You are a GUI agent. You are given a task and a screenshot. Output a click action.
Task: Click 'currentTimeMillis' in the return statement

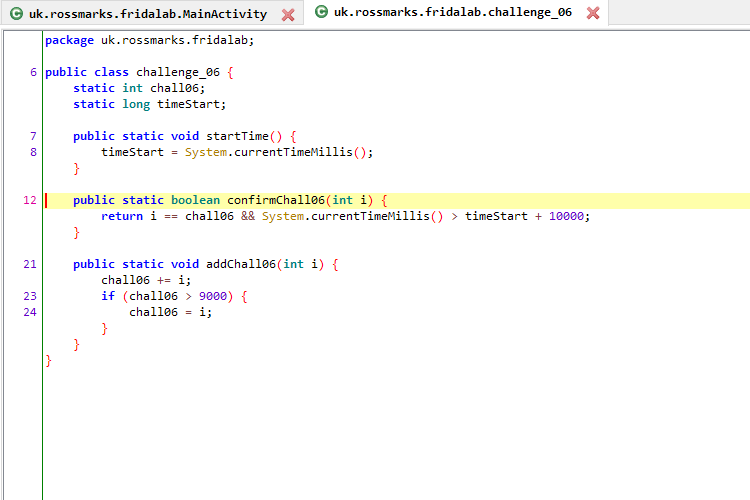click(370, 216)
